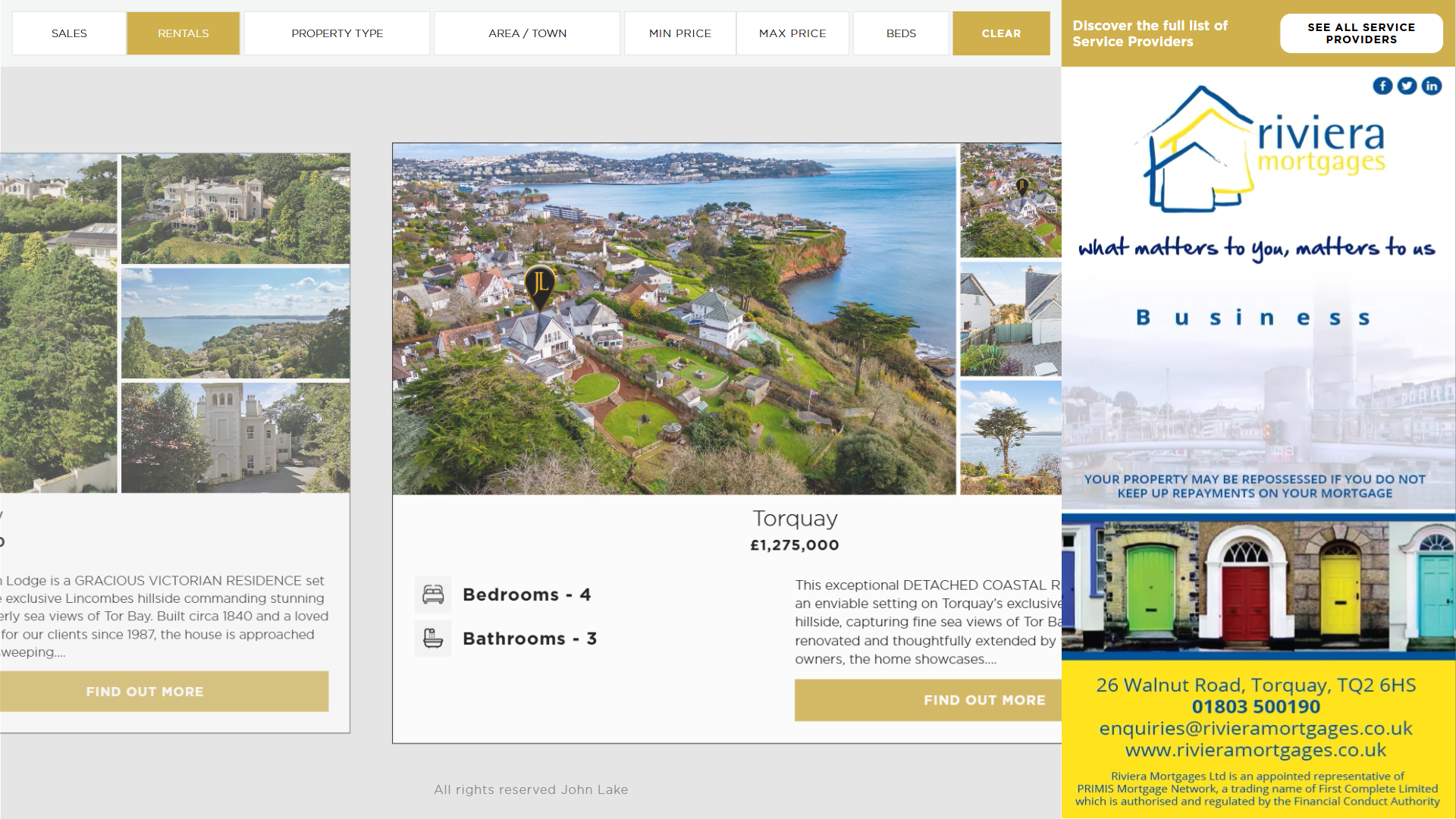This screenshot has width=1456, height=819.
Task: Expand the Area / Town filter
Action: 527,33
